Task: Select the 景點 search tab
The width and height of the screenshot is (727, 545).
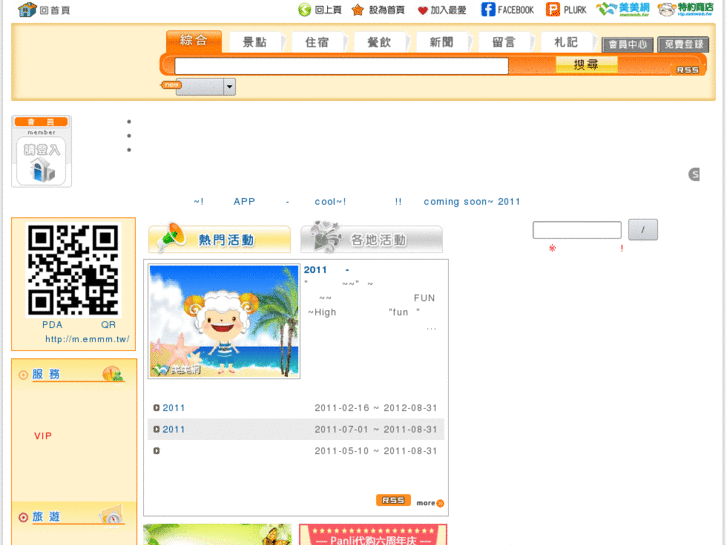Action: (x=255, y=42)
